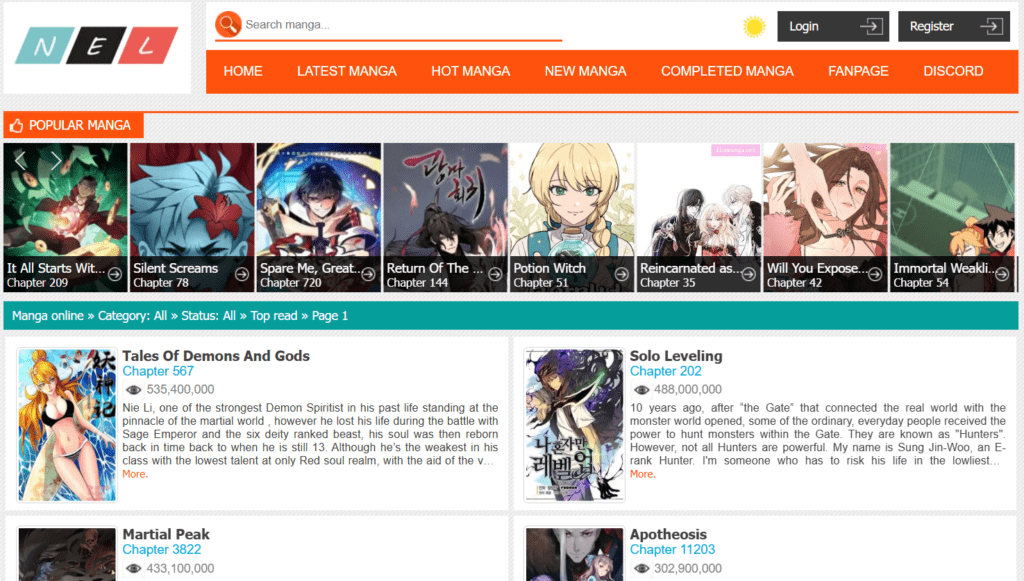Click Martial Peak cover image
The height and width of the screenshot is (581, 1024).
click(67, 554)
